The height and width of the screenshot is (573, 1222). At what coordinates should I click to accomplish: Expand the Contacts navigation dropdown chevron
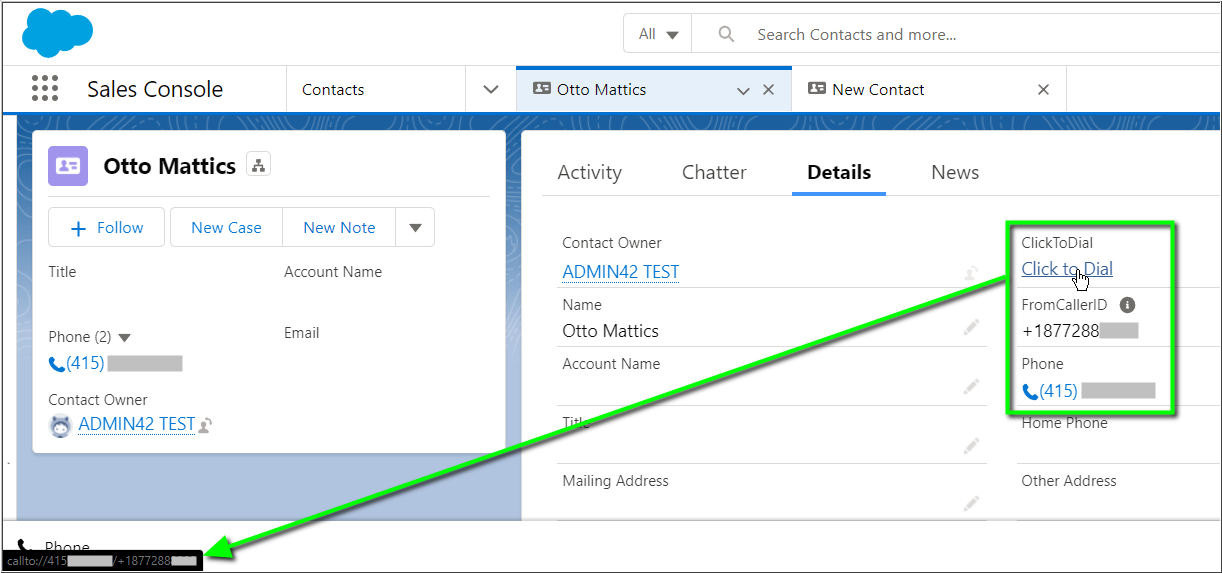point(491,89)
